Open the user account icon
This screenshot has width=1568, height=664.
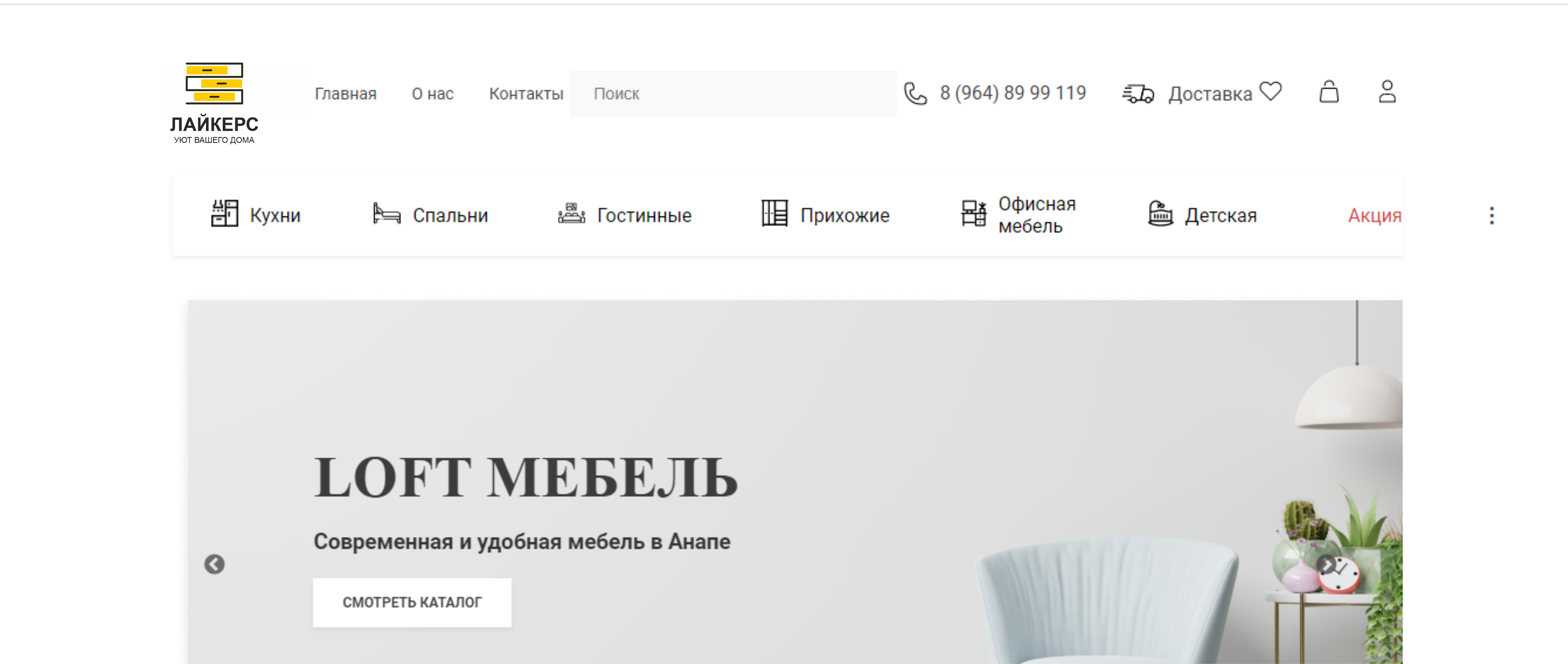point(1387,92)
